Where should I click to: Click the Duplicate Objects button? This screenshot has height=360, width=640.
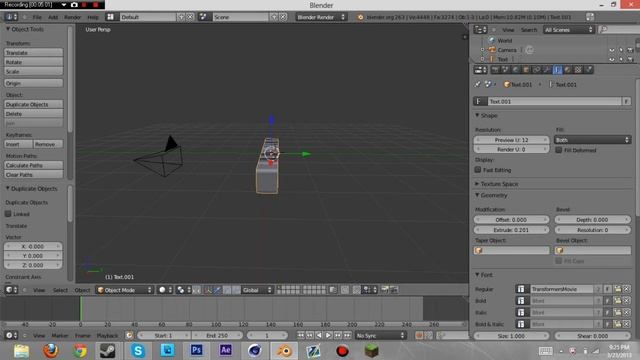33,104
